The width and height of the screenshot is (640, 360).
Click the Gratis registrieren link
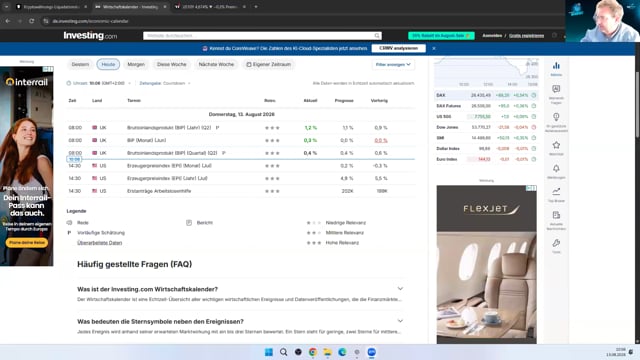click(x=526, y=36)
